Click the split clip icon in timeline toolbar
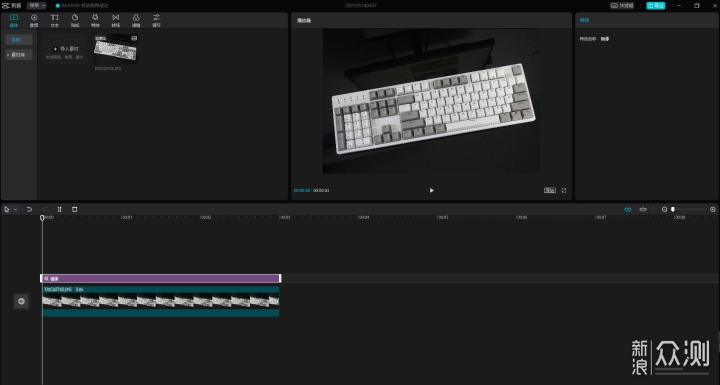 click(59, 209)
